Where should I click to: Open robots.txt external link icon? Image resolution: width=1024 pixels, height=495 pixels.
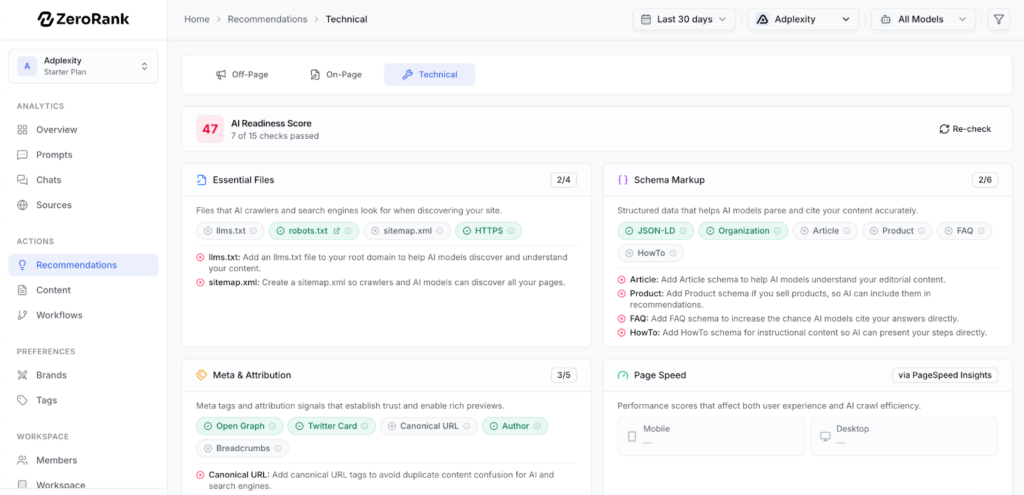337,231
